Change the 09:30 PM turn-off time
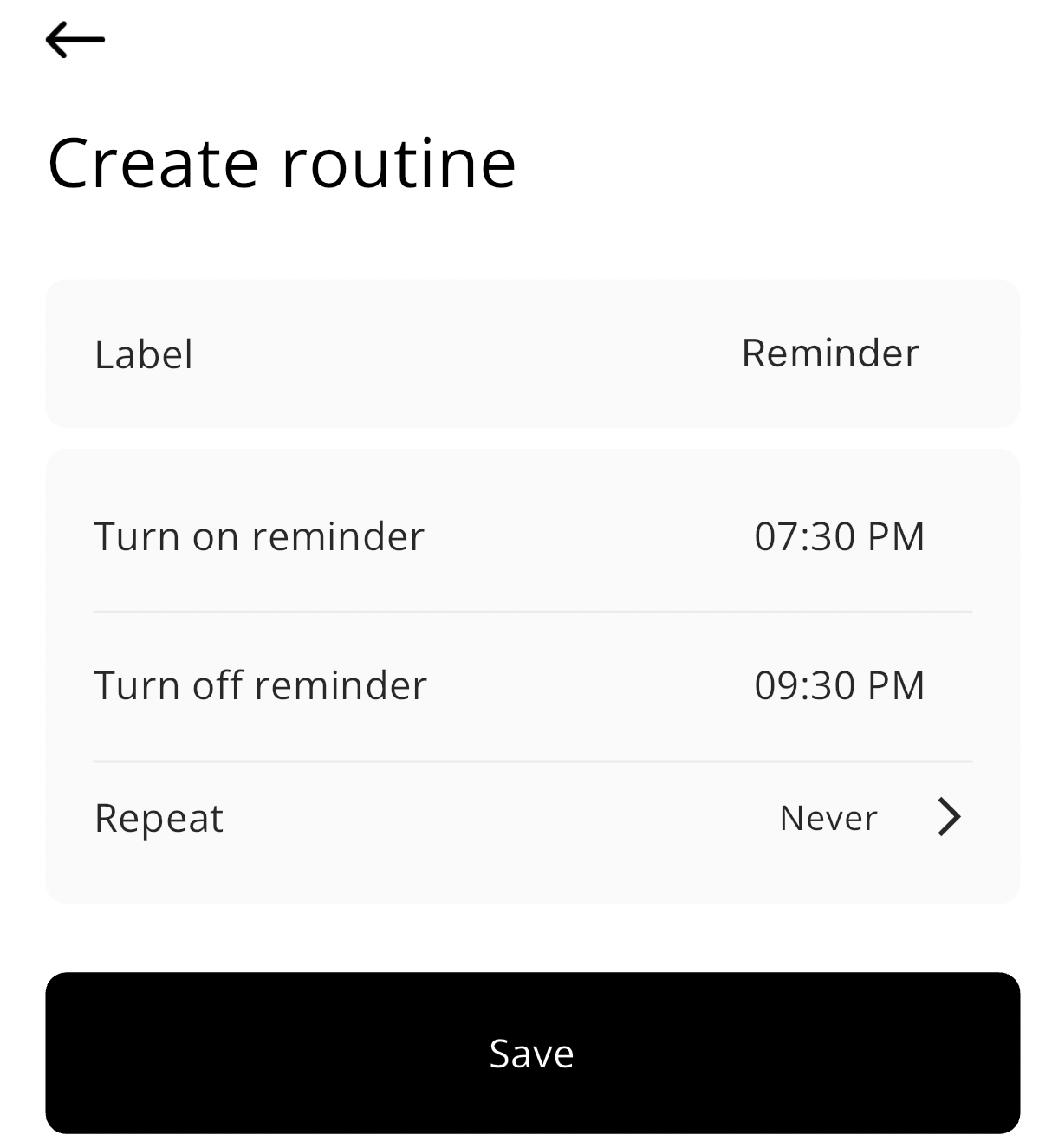 [839, 685]
